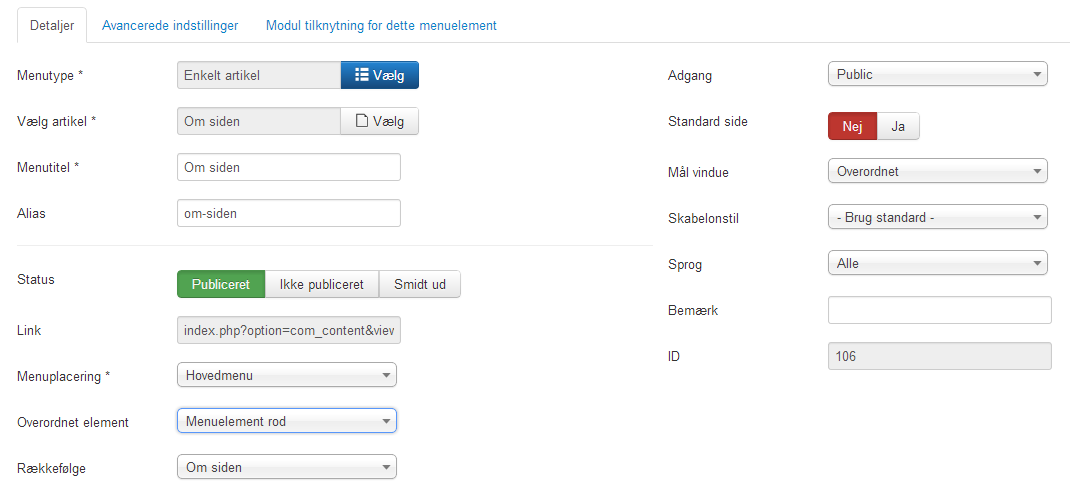This screenshot has height=495, width=1070.
Task: Open the Overordnet element dropdown
Action: click(x=287, y=421)
